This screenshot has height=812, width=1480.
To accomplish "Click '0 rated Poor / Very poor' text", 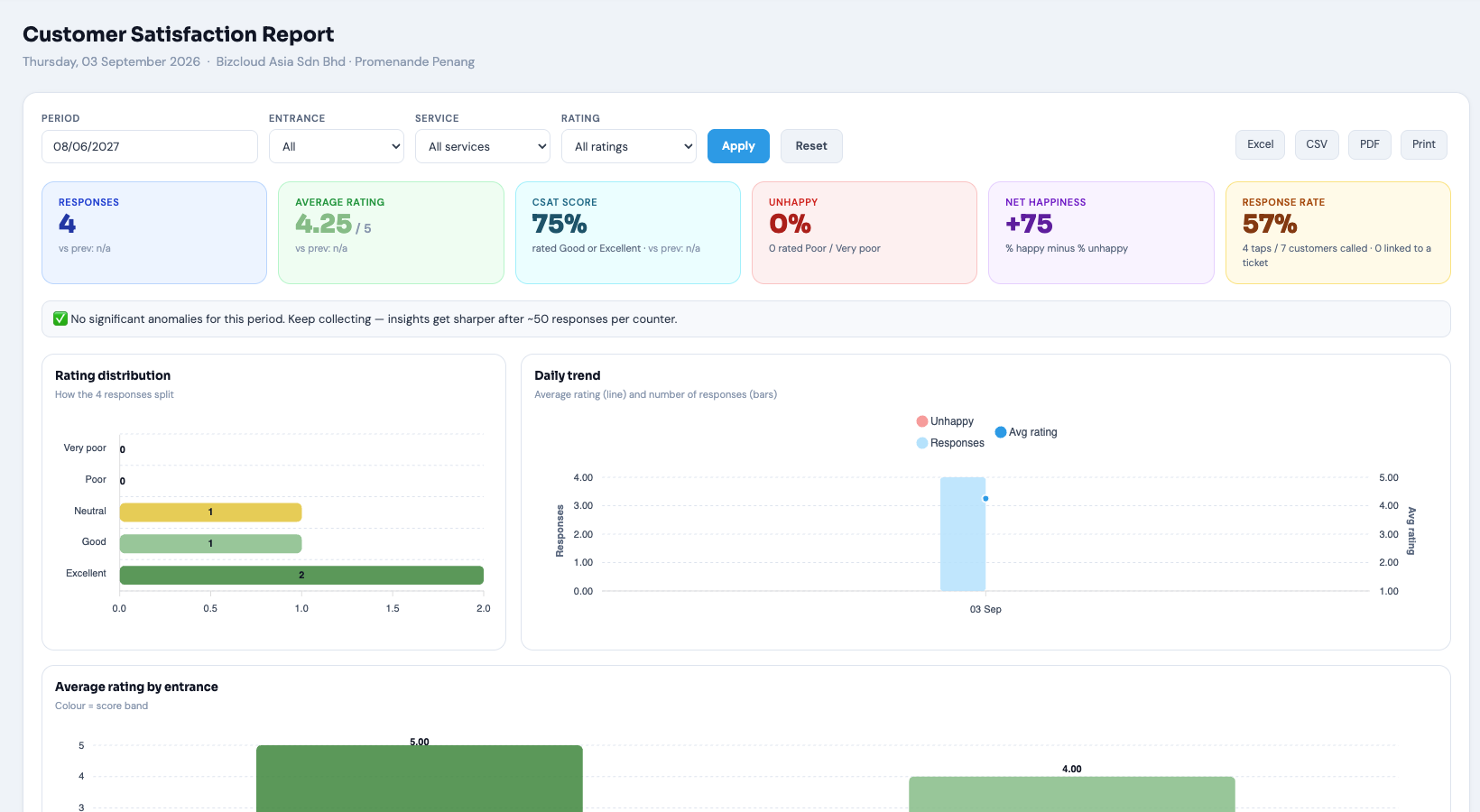I will click(825, 248).
